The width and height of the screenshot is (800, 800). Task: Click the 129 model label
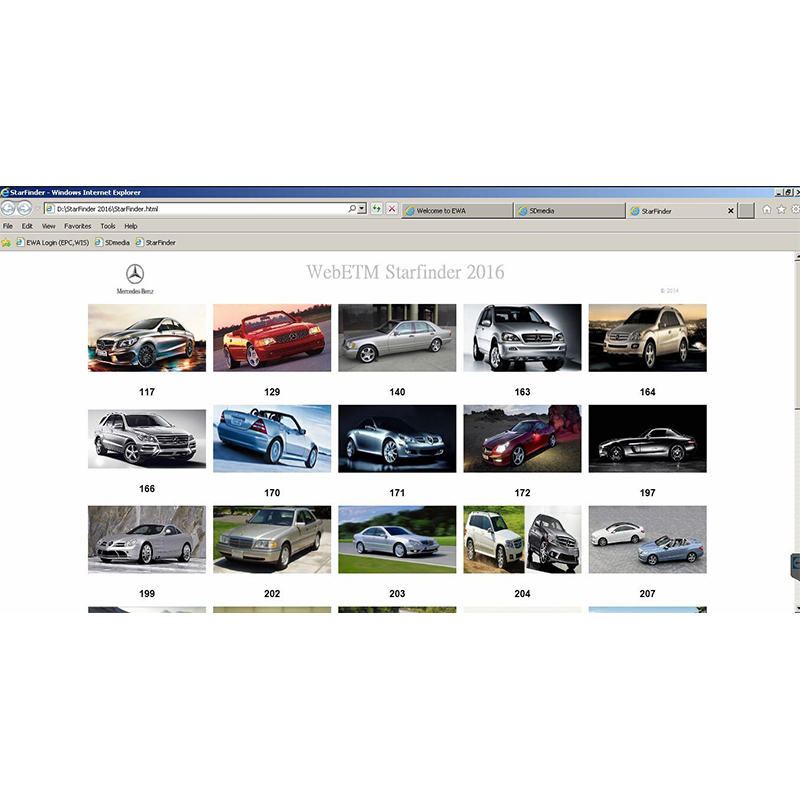click(x=272, y=392)
